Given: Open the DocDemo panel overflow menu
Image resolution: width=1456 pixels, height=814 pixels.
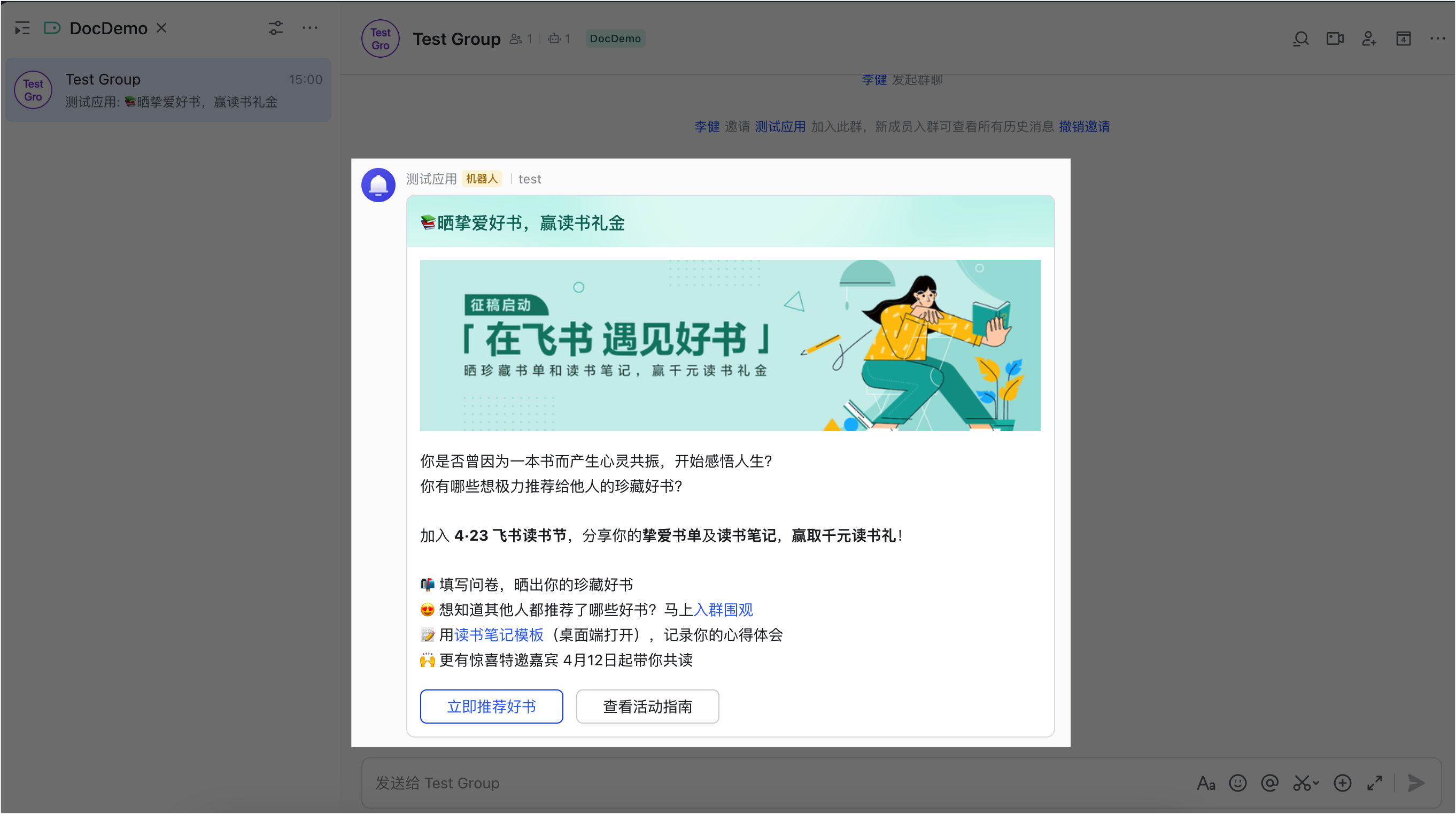Looking at the screenshot, I should click(x=311, y=28).
